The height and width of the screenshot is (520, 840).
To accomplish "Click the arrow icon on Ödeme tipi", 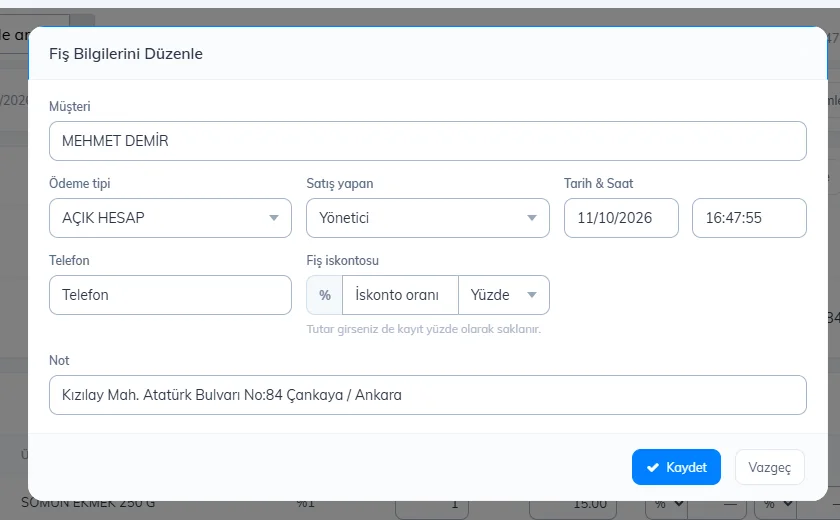I will click(274, 218).
